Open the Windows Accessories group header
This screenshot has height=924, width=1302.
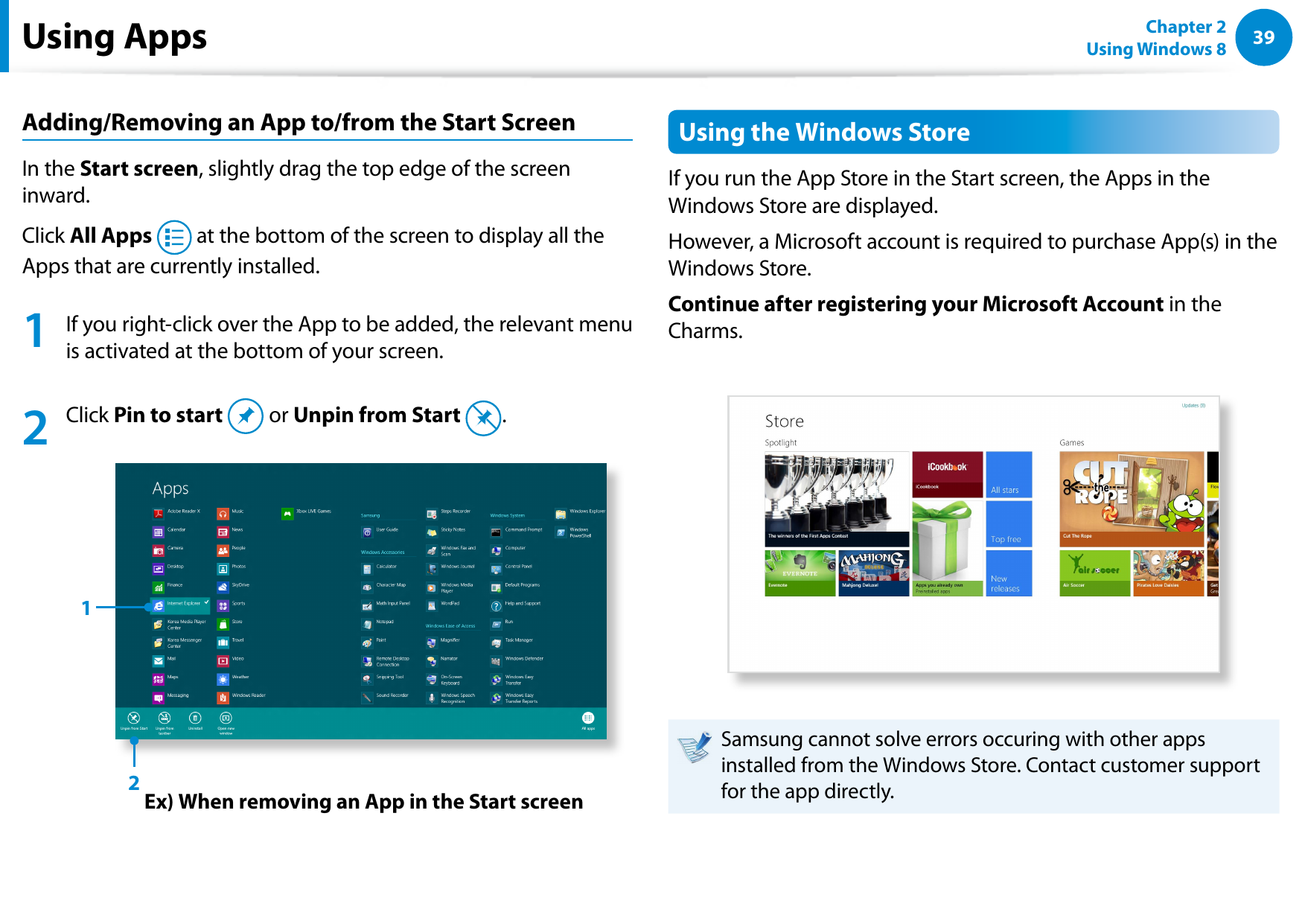pos(383,552)
